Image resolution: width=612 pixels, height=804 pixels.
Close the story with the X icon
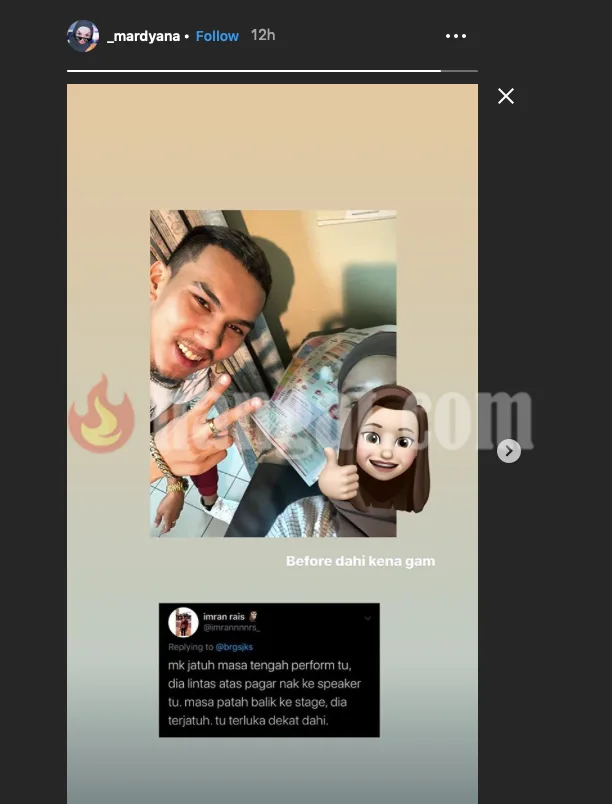click(506, 96)
